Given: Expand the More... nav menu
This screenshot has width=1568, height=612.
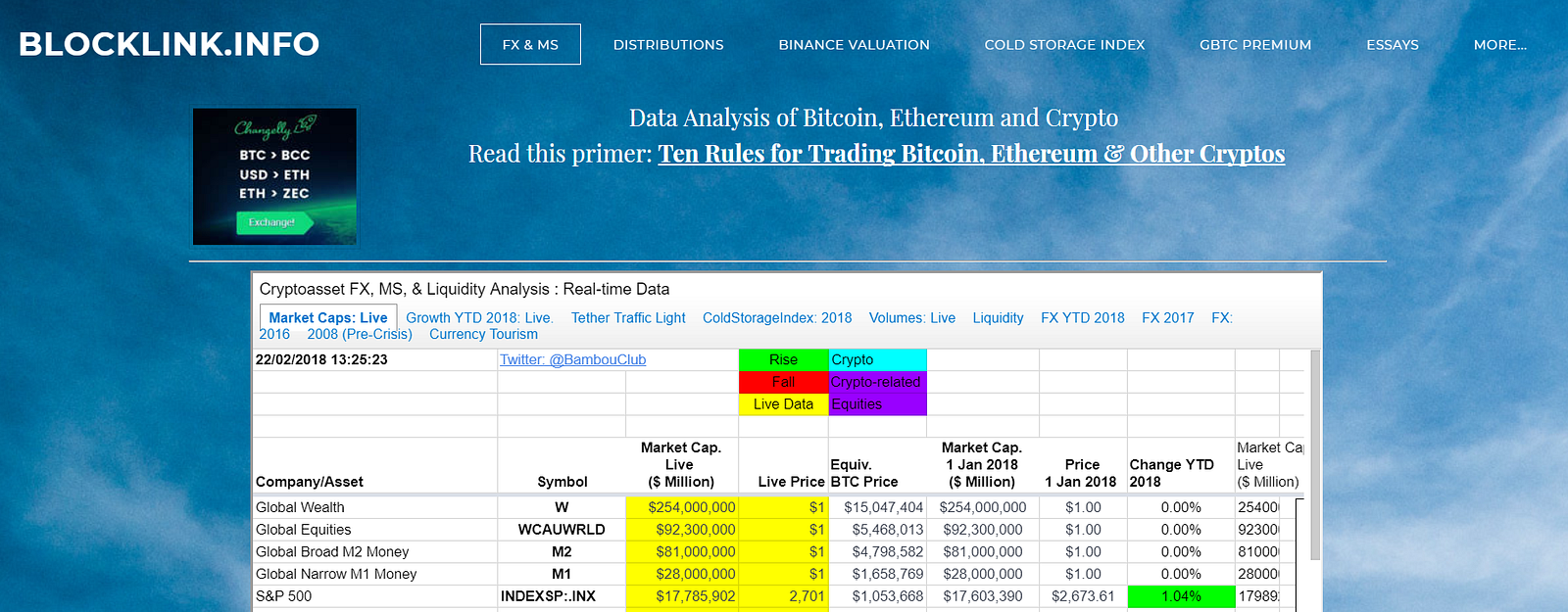Looking at the screenshot, I should tap(1499, 44).
